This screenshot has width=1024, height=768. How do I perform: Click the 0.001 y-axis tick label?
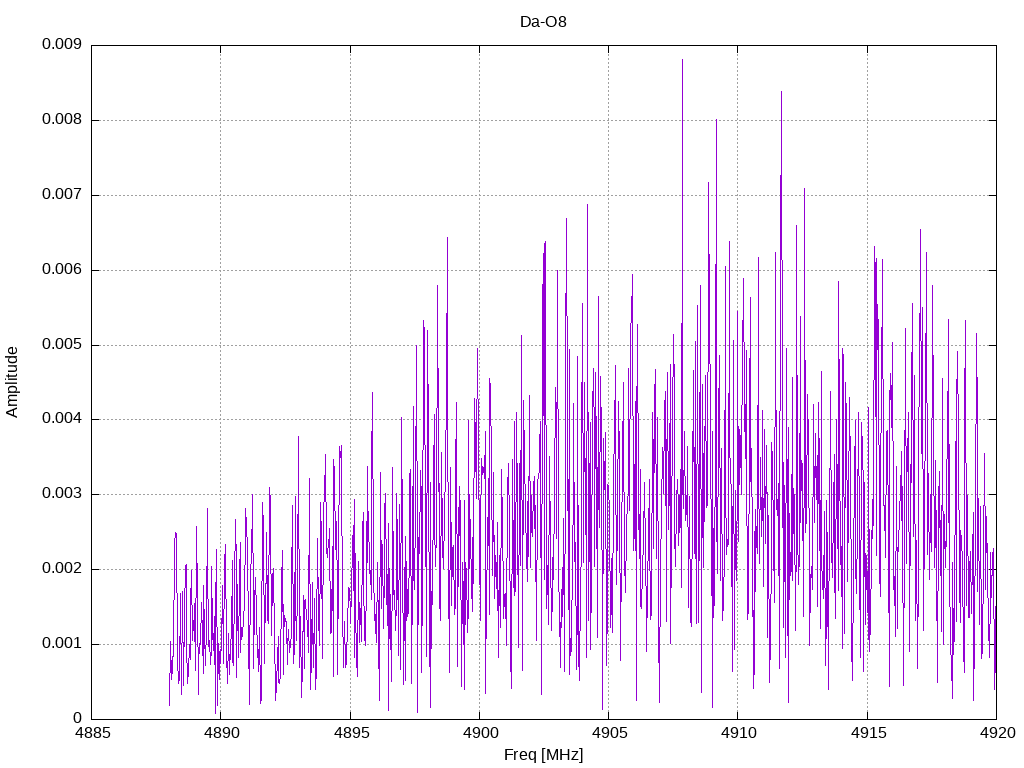pyautogui.click(x=62, y=643)
